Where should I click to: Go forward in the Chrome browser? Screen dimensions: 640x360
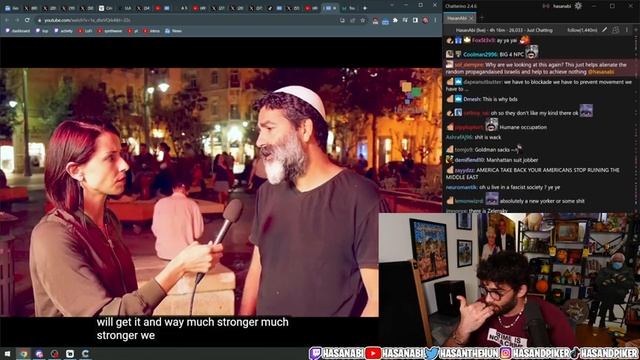point(17,20)
